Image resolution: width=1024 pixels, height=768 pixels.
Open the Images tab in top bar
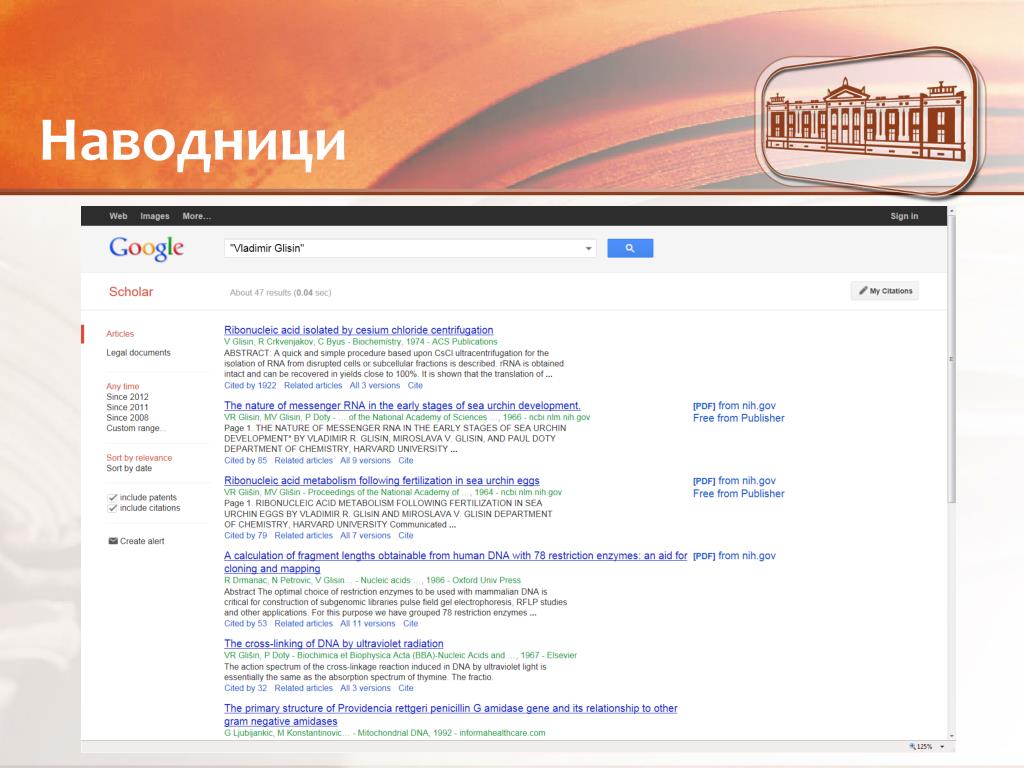pyautogui.click(x=155, y=216)
